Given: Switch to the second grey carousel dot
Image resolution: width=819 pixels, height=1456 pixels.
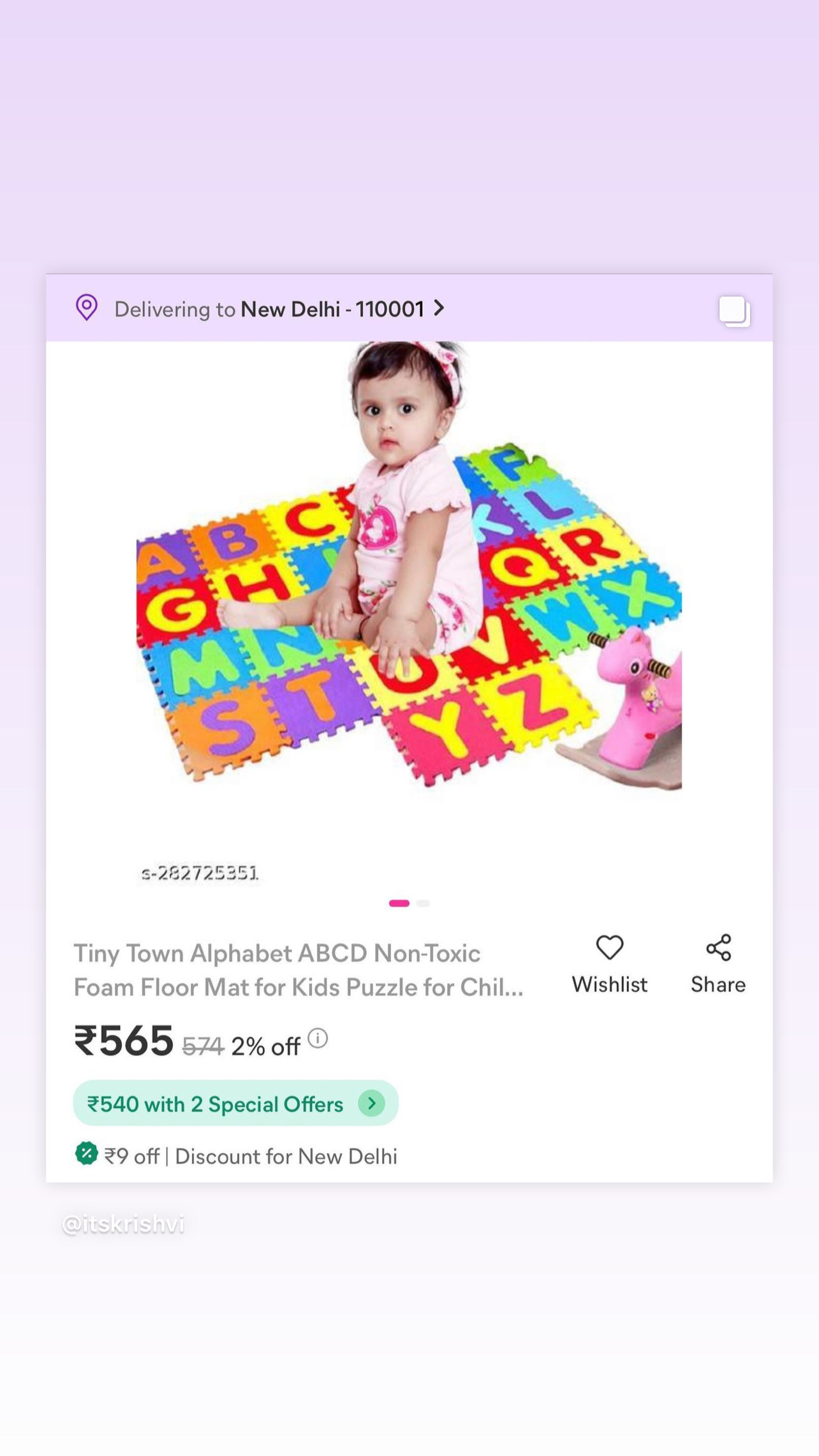Looking at the screenshot, I should coord(423,903).
